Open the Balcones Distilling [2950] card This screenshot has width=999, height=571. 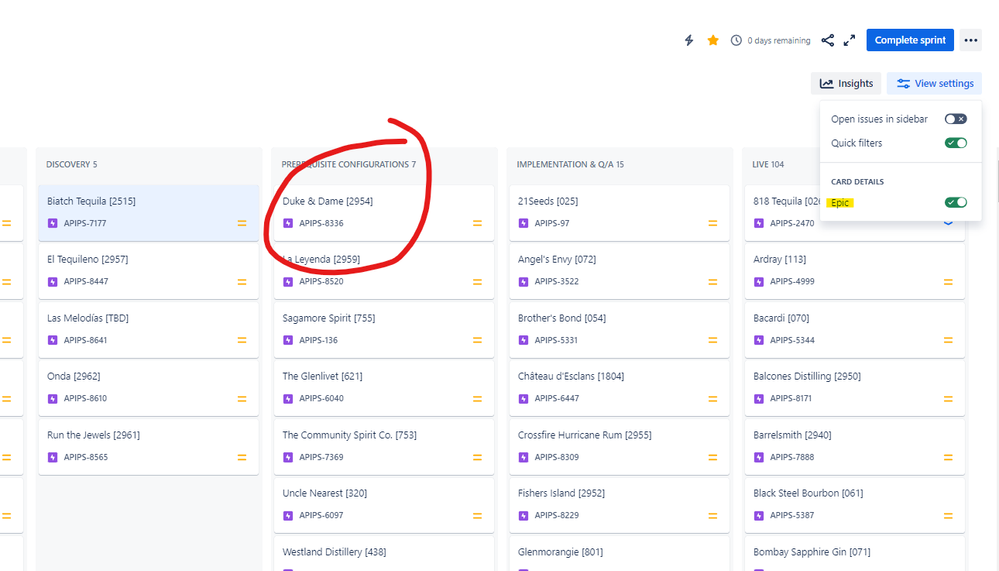pyautogui.click(x=854, y=388)
